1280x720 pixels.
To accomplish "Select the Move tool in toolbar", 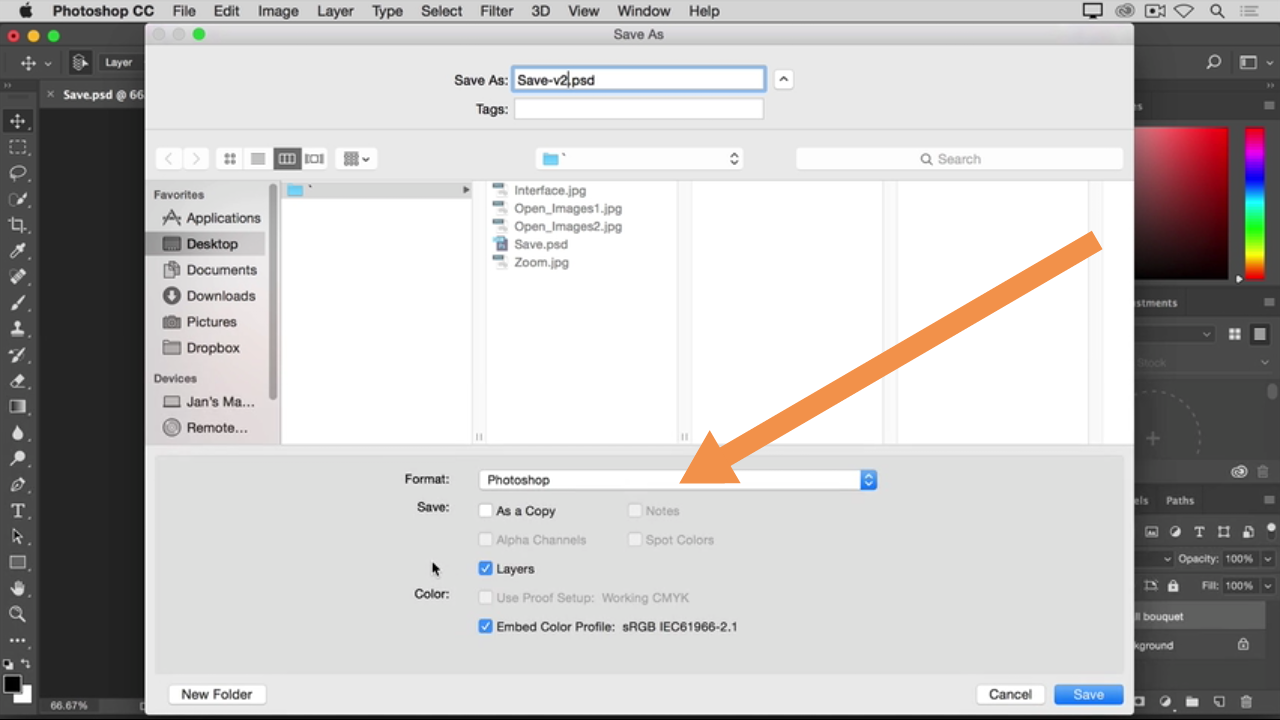I will [18, 121].
